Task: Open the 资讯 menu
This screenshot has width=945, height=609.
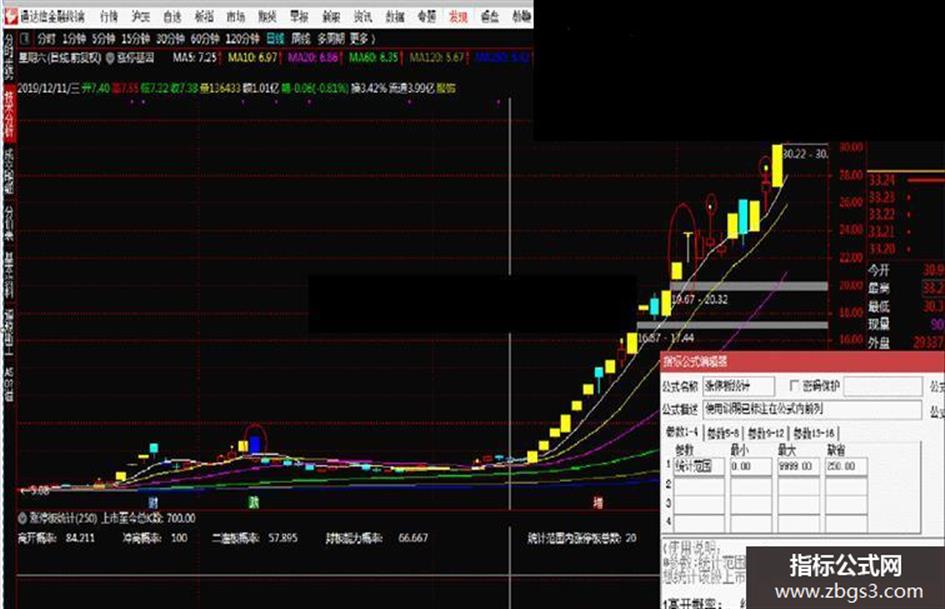Action: (x=363, y=17)
